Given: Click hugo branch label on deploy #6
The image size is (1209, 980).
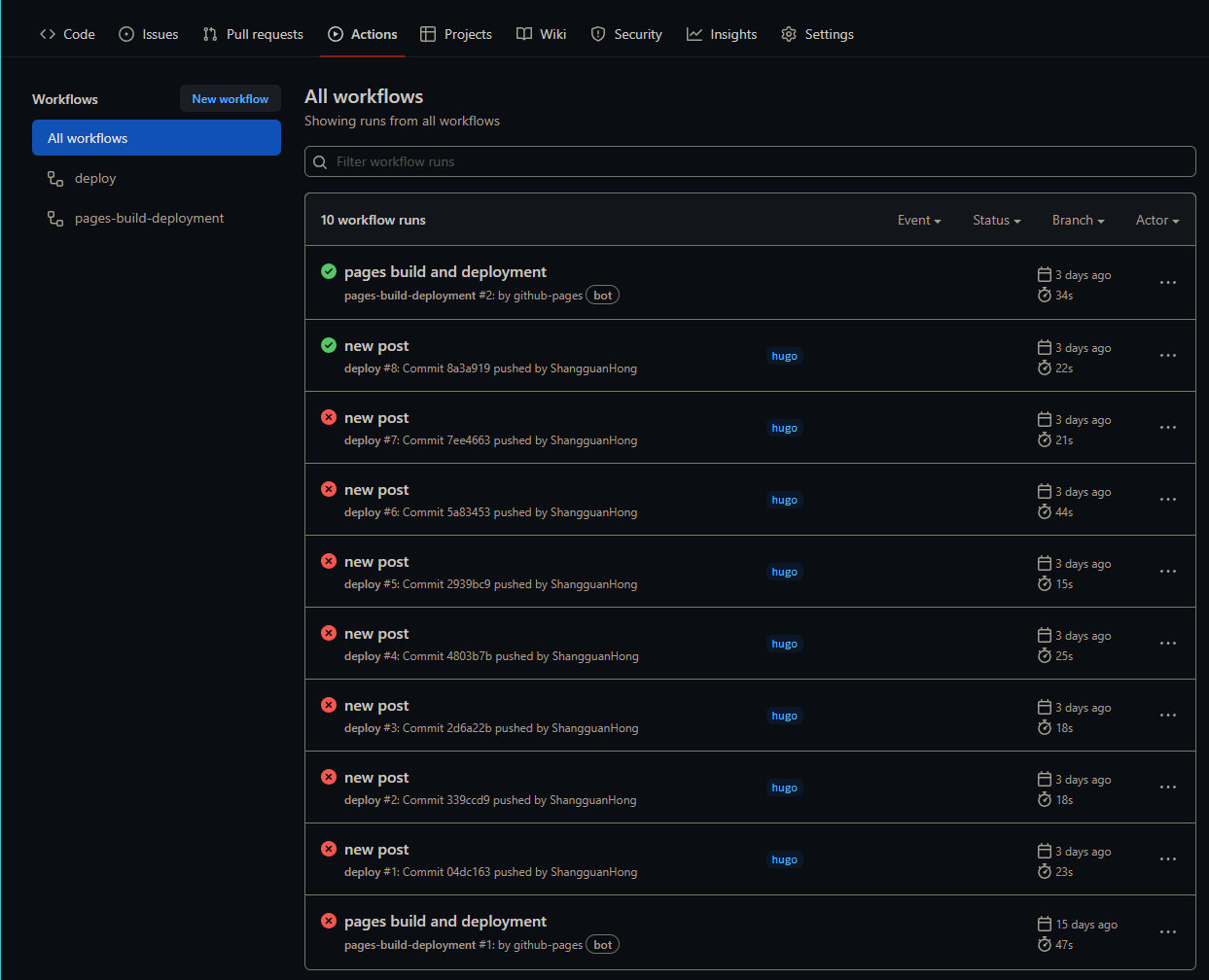Looking at the screenshot, I should 784,500.
